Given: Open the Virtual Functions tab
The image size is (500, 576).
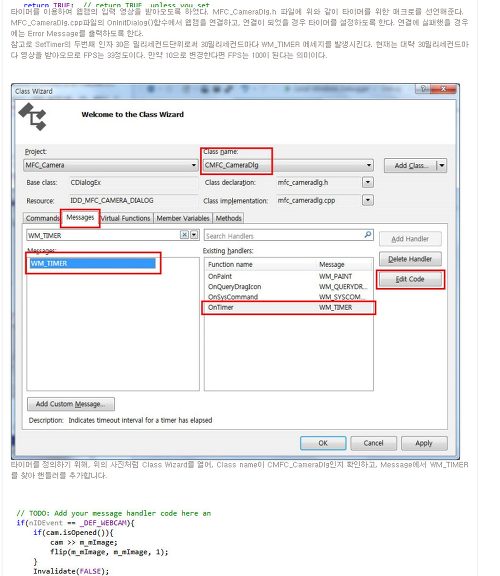Looking at the screenshot, I should click(x=126, y=218).
